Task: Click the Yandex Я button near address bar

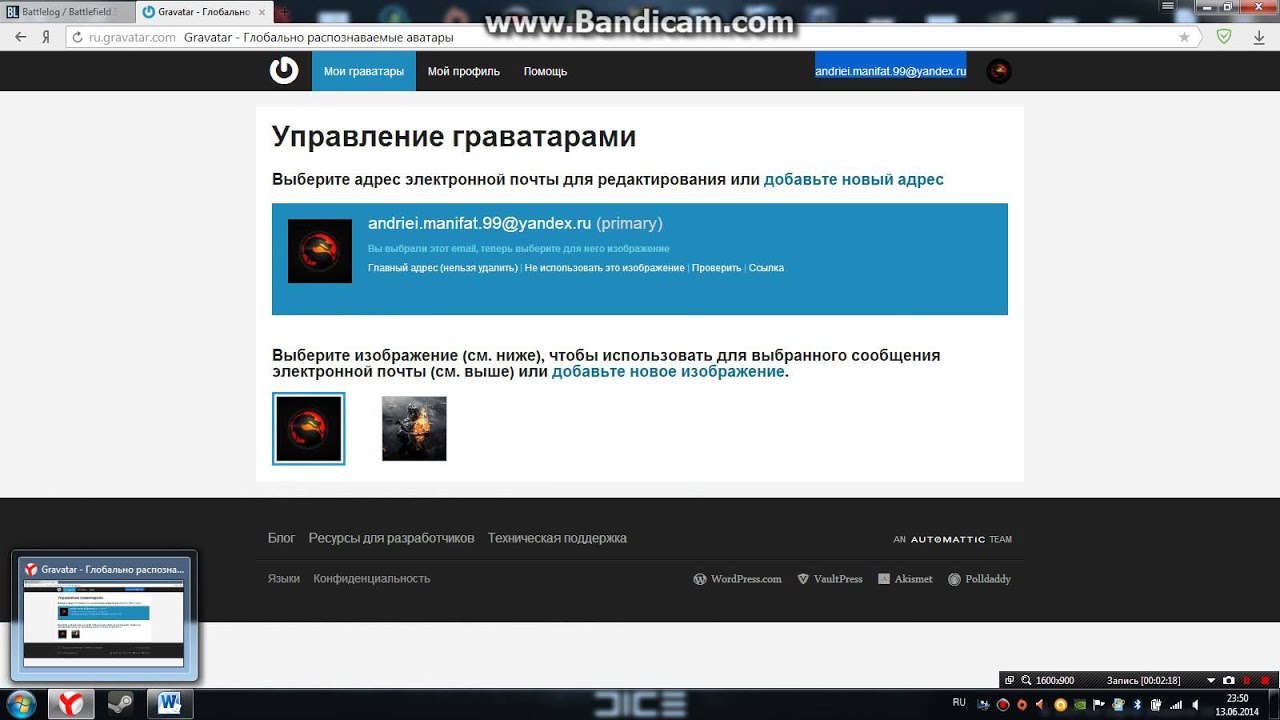Action: pyautogui.click(x=46, y=37)
